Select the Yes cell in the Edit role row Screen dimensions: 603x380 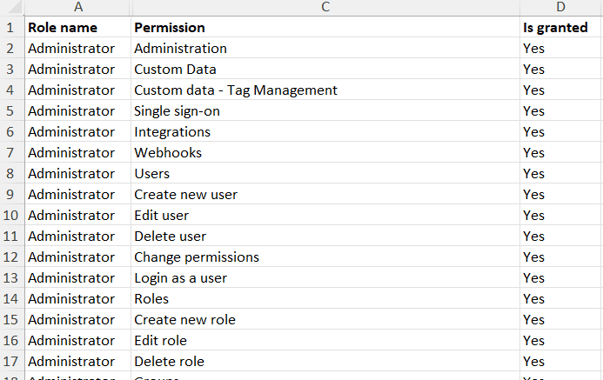pyautogui.click(x=561, y=340)
